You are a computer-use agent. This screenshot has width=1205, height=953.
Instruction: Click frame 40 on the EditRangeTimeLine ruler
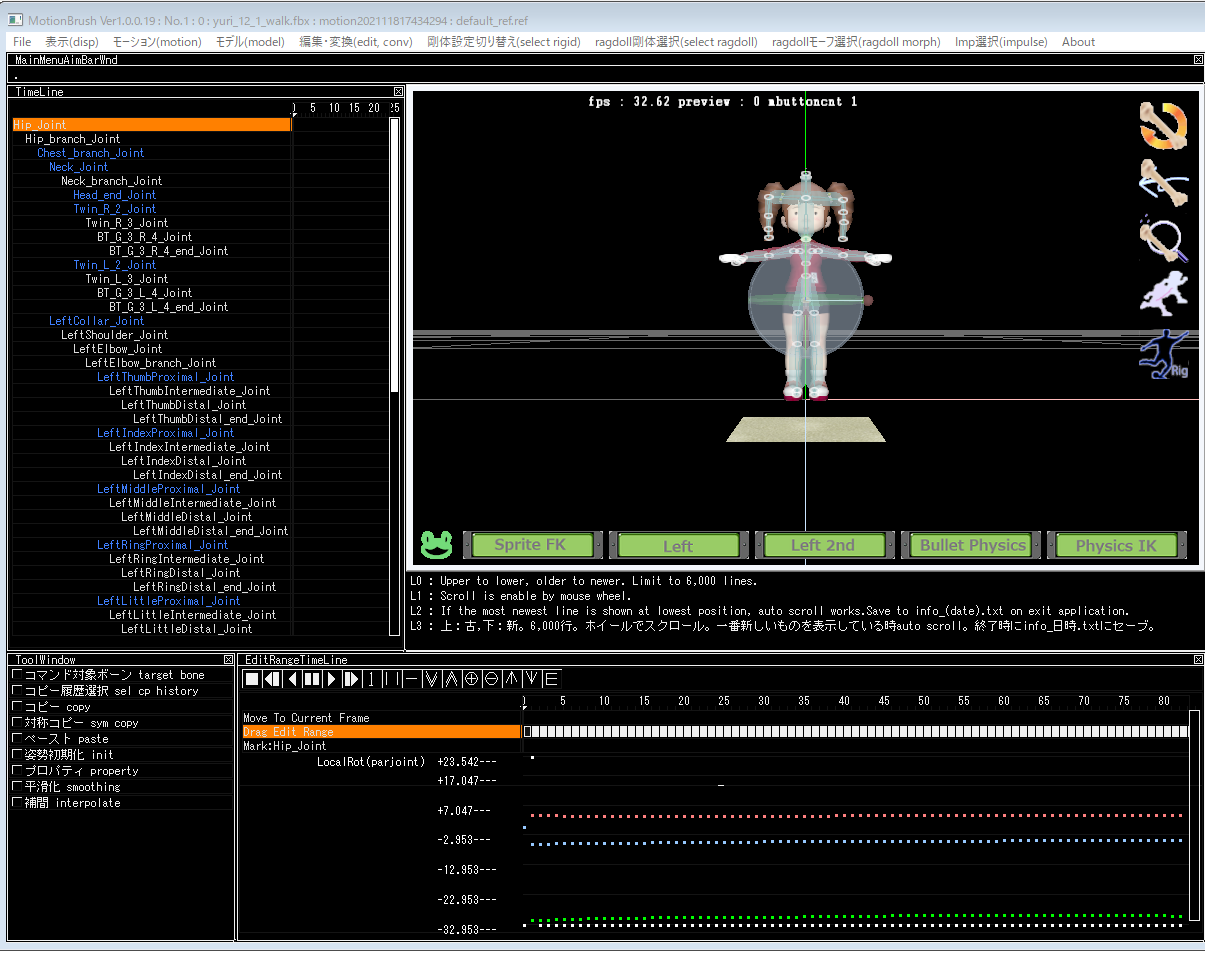[844, 701]
